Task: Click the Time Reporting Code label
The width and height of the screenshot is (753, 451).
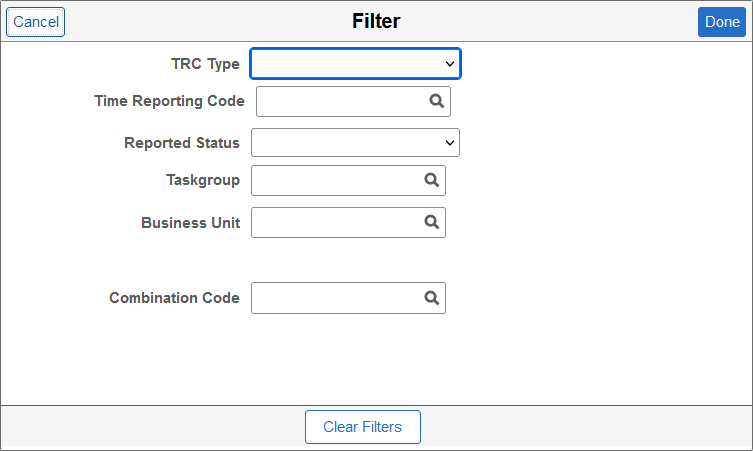Action: coord(169,101)
